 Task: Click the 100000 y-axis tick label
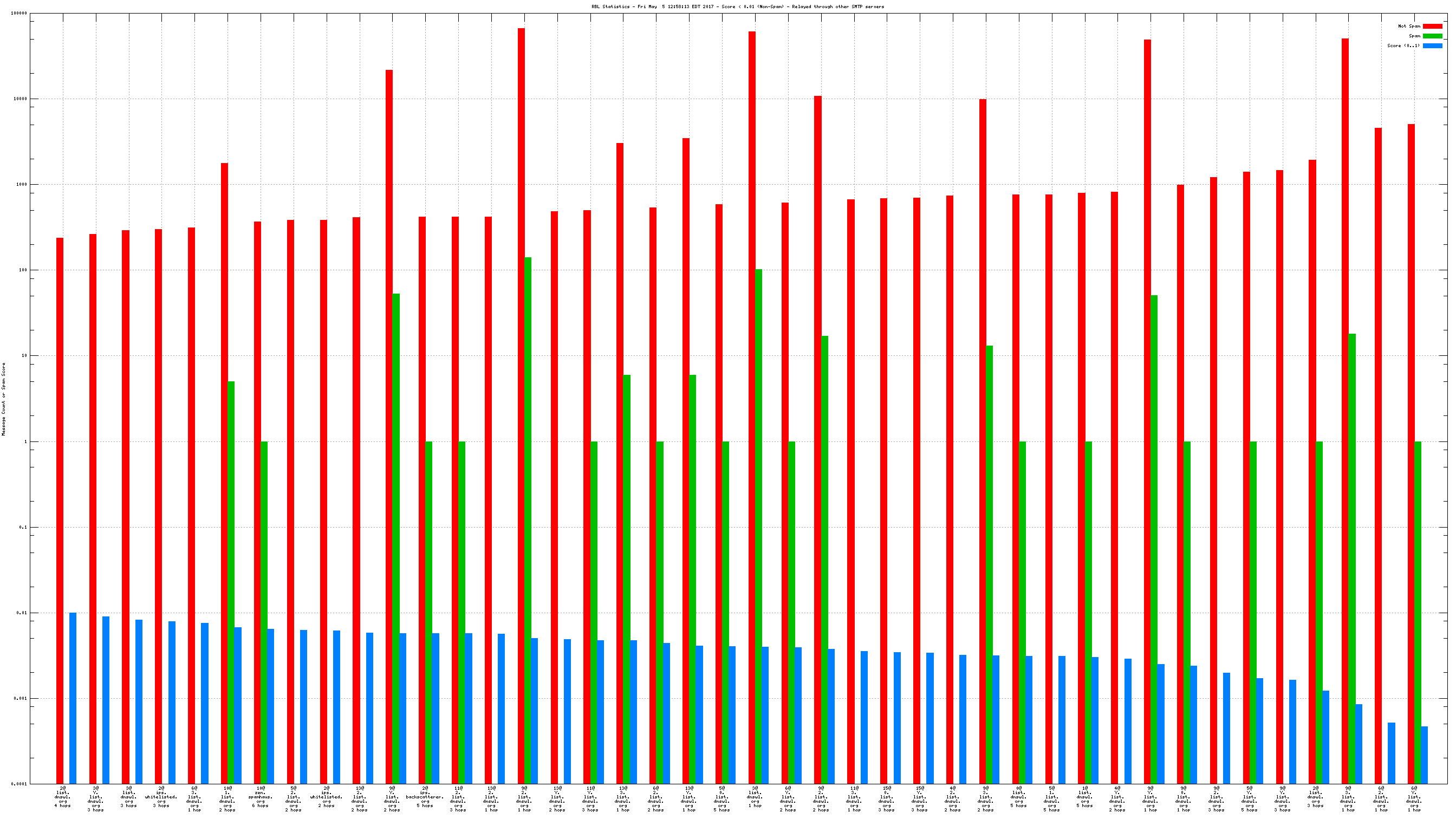18,13
